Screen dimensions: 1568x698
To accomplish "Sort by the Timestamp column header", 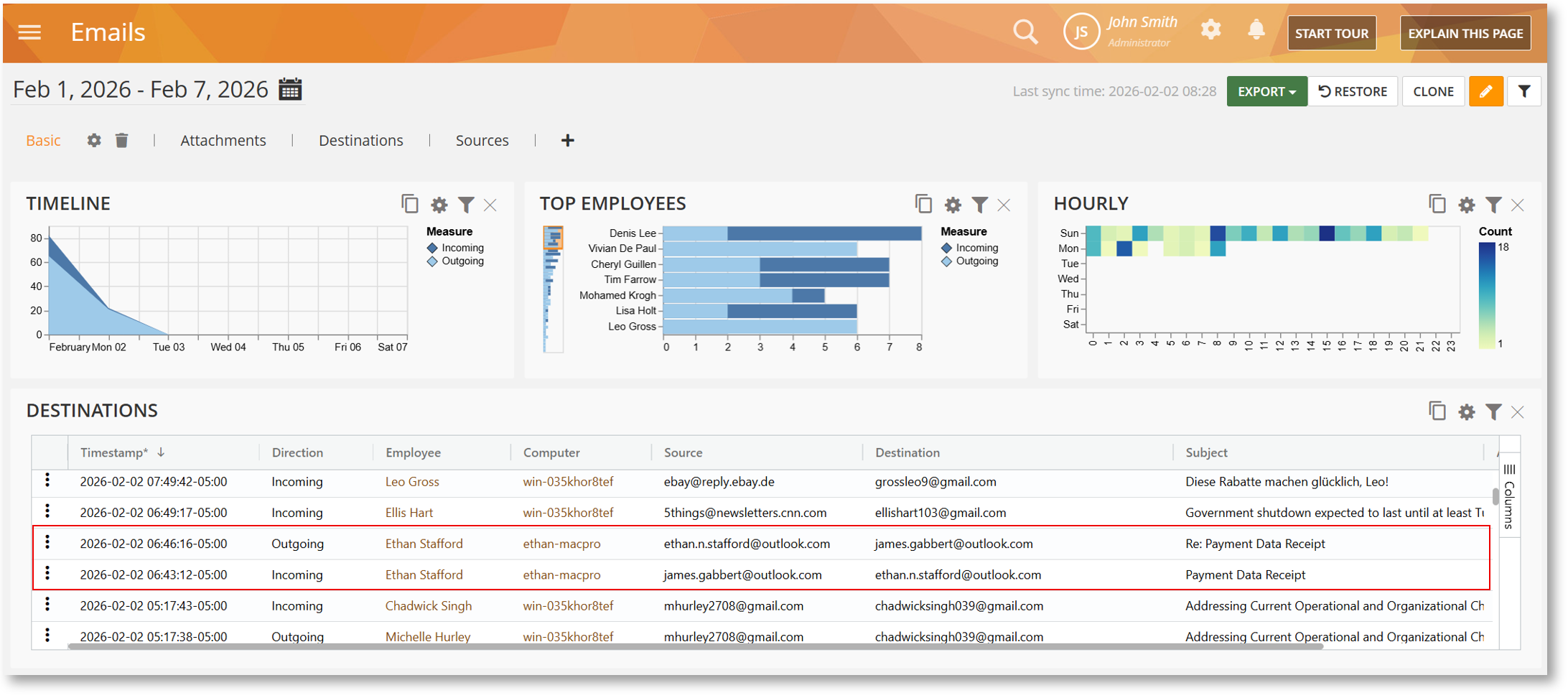I will (115, 452).
